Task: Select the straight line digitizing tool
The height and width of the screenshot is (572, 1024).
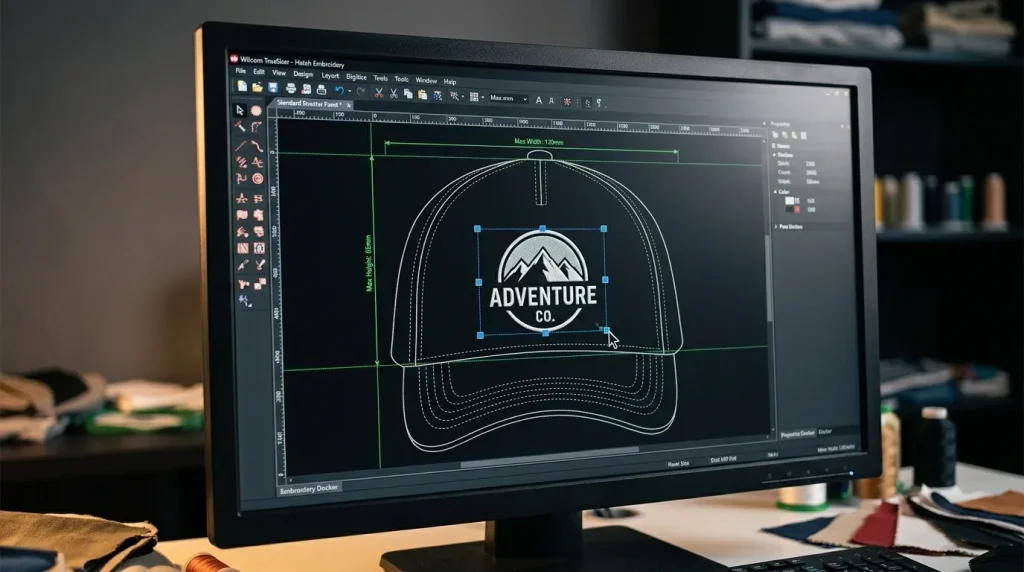Action: point(240,145)
